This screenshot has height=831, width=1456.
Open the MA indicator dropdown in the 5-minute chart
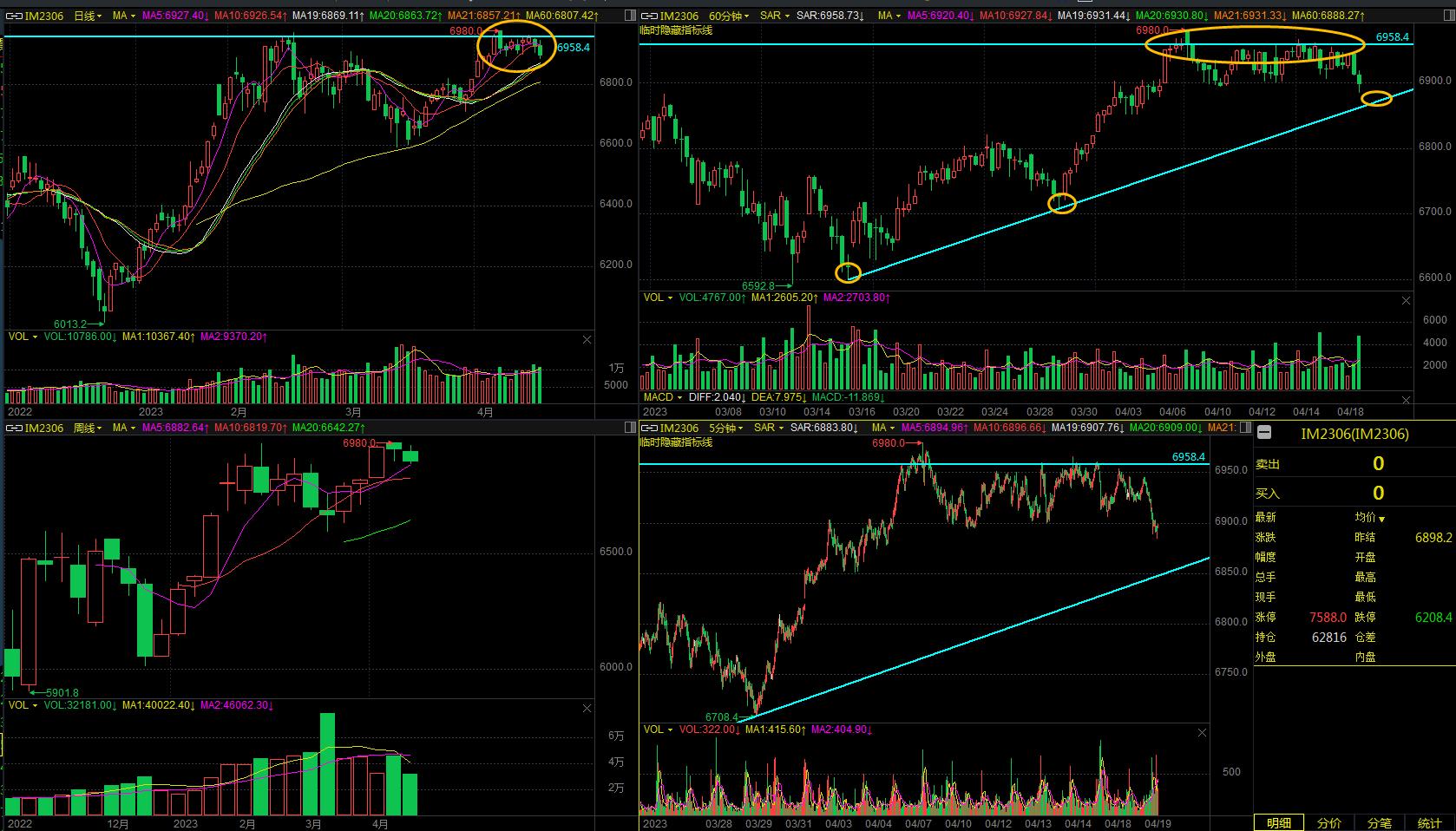(882, 428)
